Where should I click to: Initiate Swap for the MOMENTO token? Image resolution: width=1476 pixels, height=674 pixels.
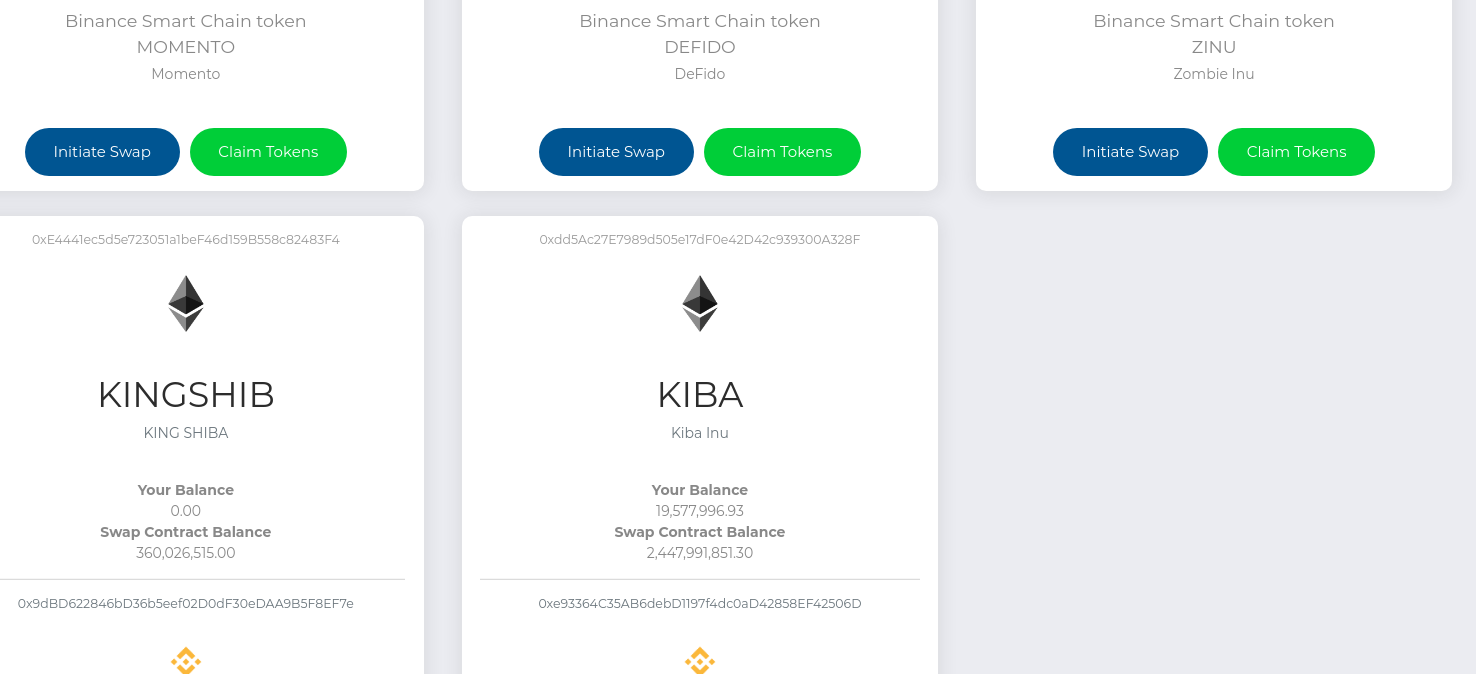[x=102, y=152]
